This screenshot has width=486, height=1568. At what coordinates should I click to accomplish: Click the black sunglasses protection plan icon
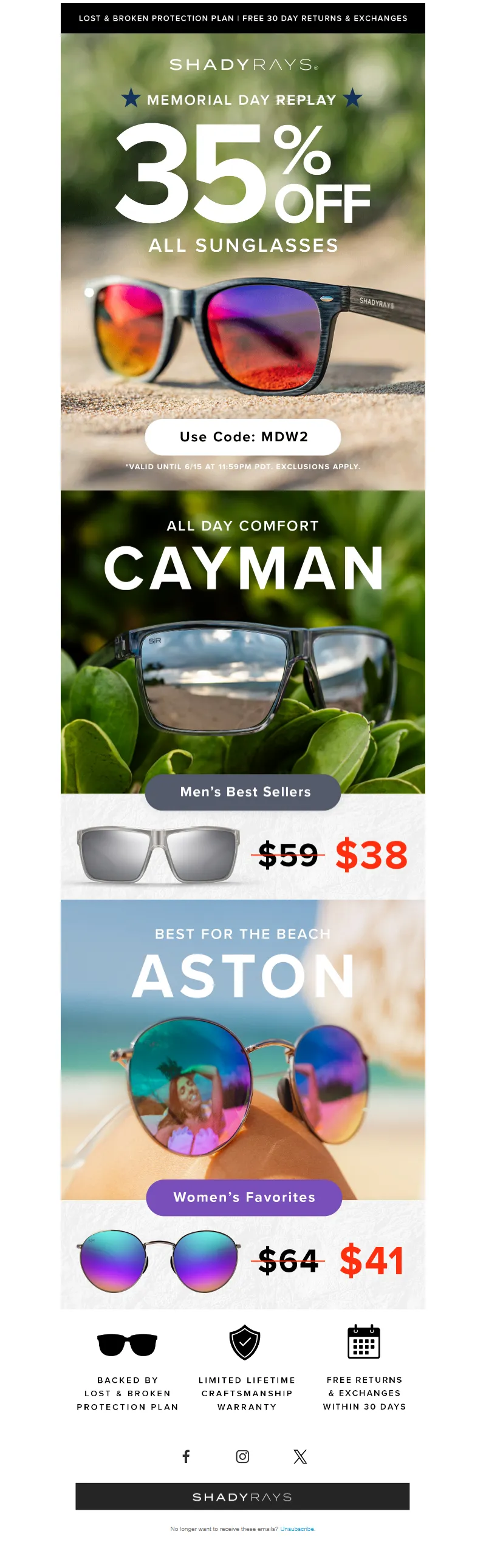[128, 1345]
